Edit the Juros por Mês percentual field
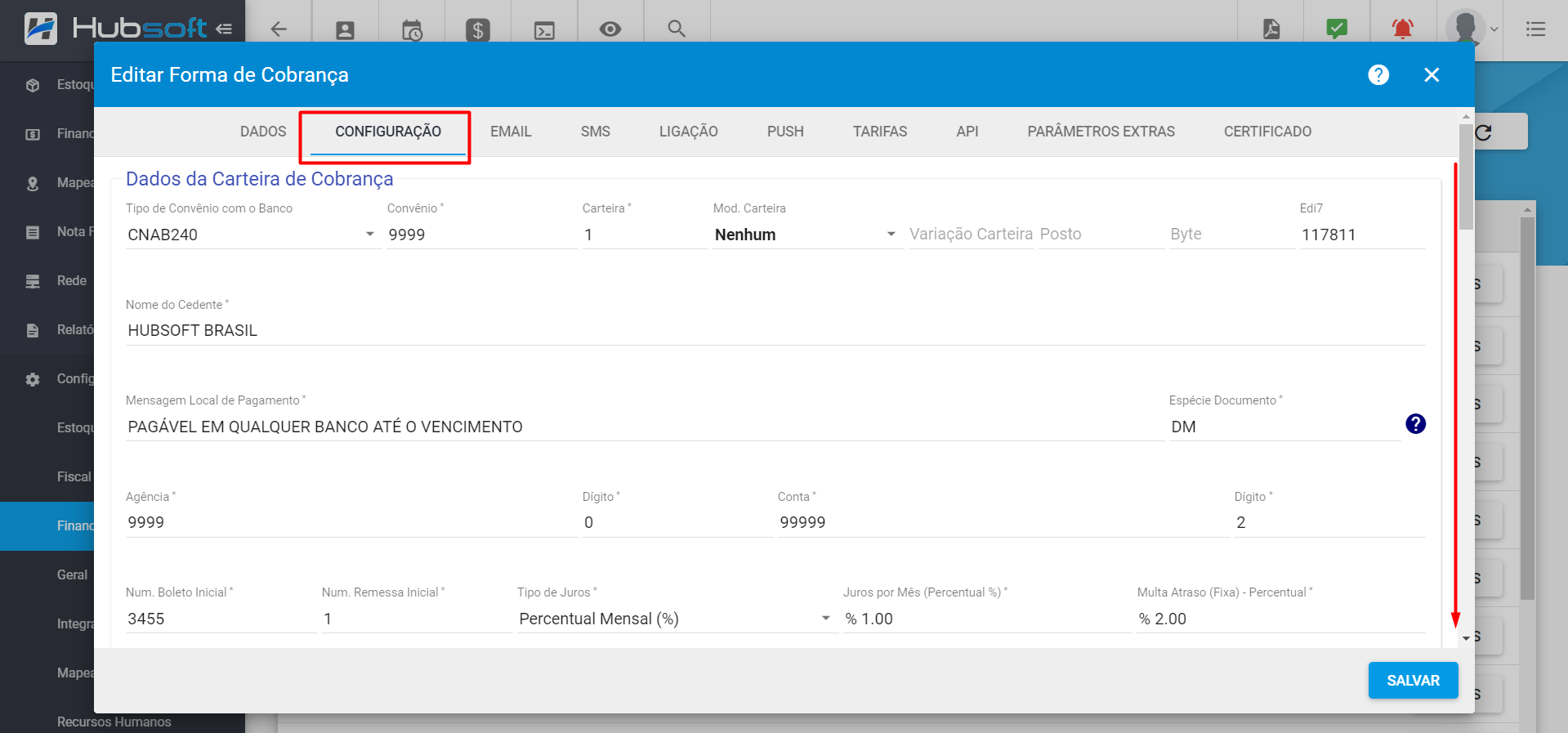The image size is (1568, 733). 987,619
